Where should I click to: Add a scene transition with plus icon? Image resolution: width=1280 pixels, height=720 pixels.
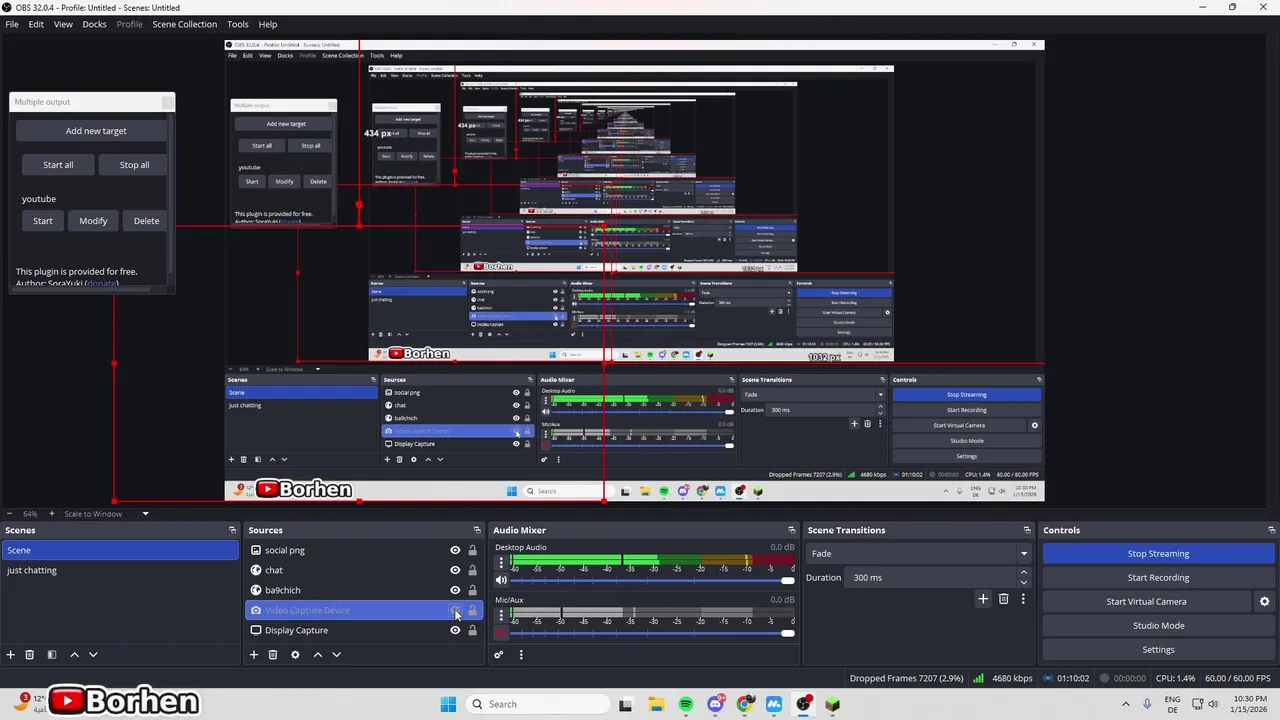pos(983,599)
